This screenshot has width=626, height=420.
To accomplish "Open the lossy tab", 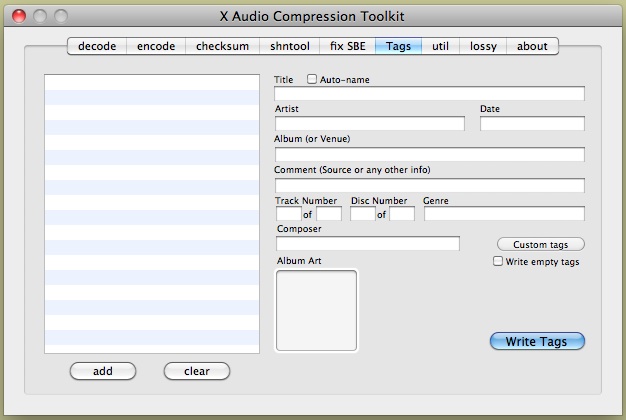I will (x=483, y=46).
